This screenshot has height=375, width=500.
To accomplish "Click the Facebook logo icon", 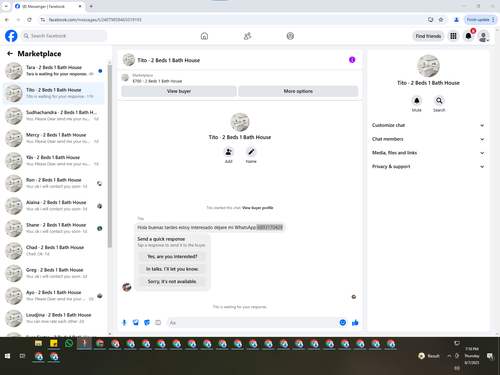I will [x=11, y=36].
